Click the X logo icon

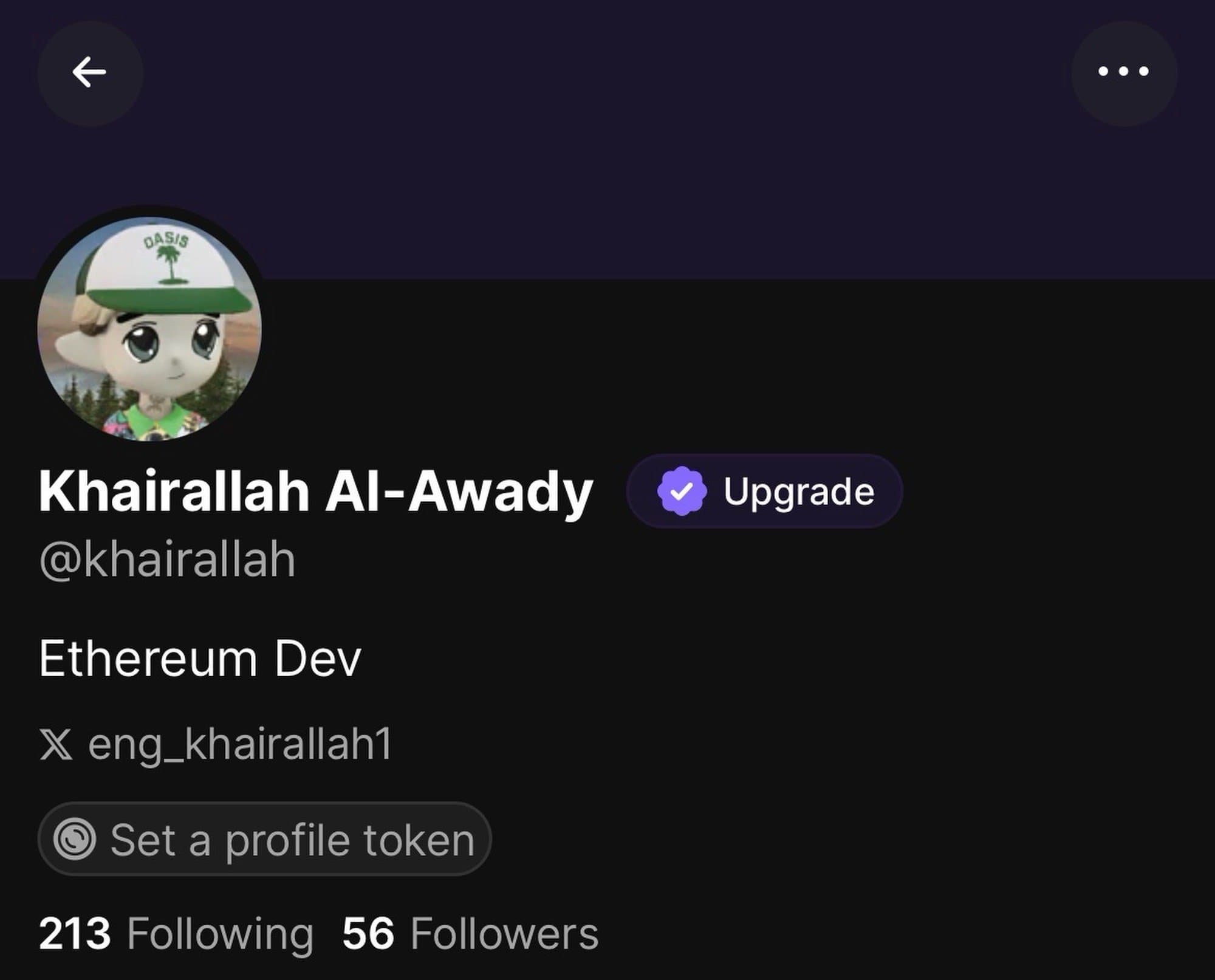[56, 745]
